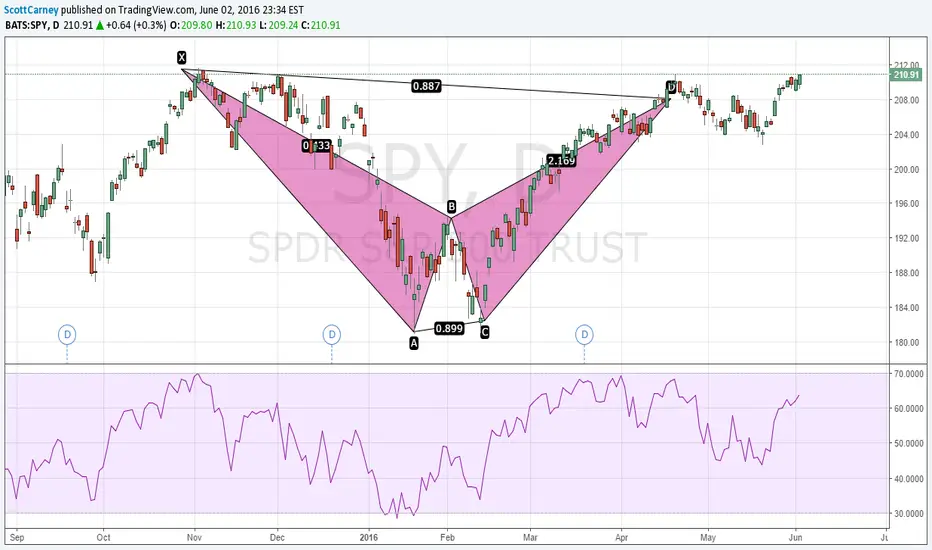The image size is (932, 550).
Task: Click the Jun label on time axis
Action: pos(795,538)
